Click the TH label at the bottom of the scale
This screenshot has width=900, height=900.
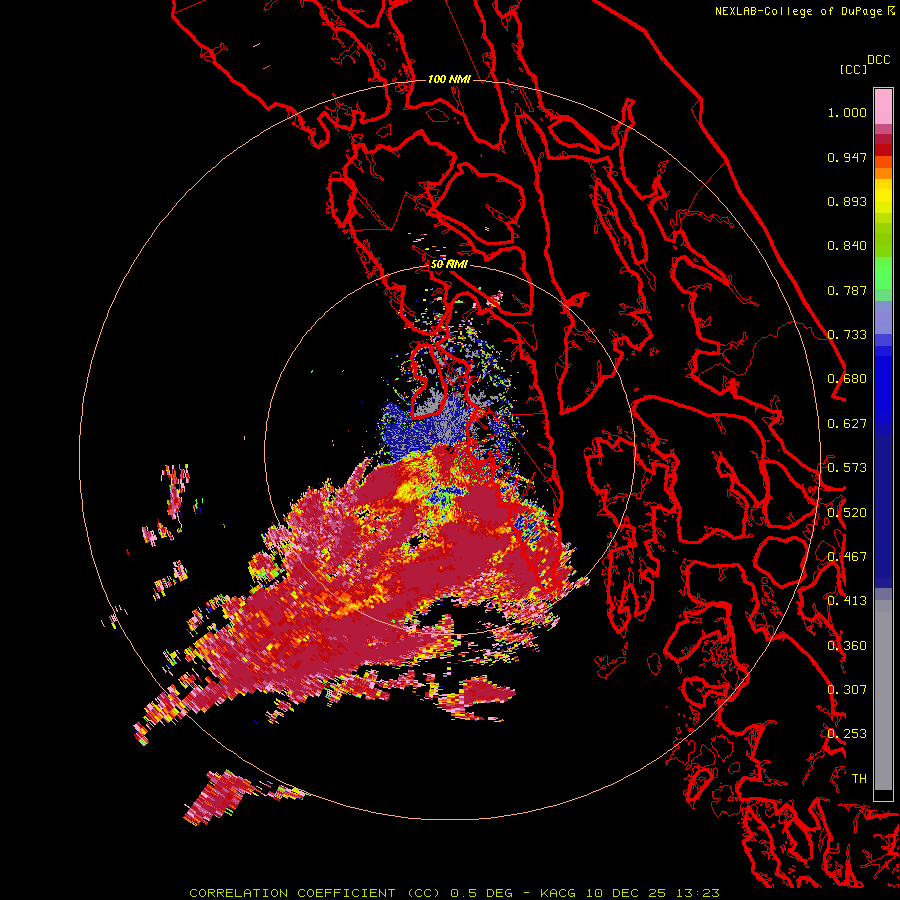pos(859,779)
